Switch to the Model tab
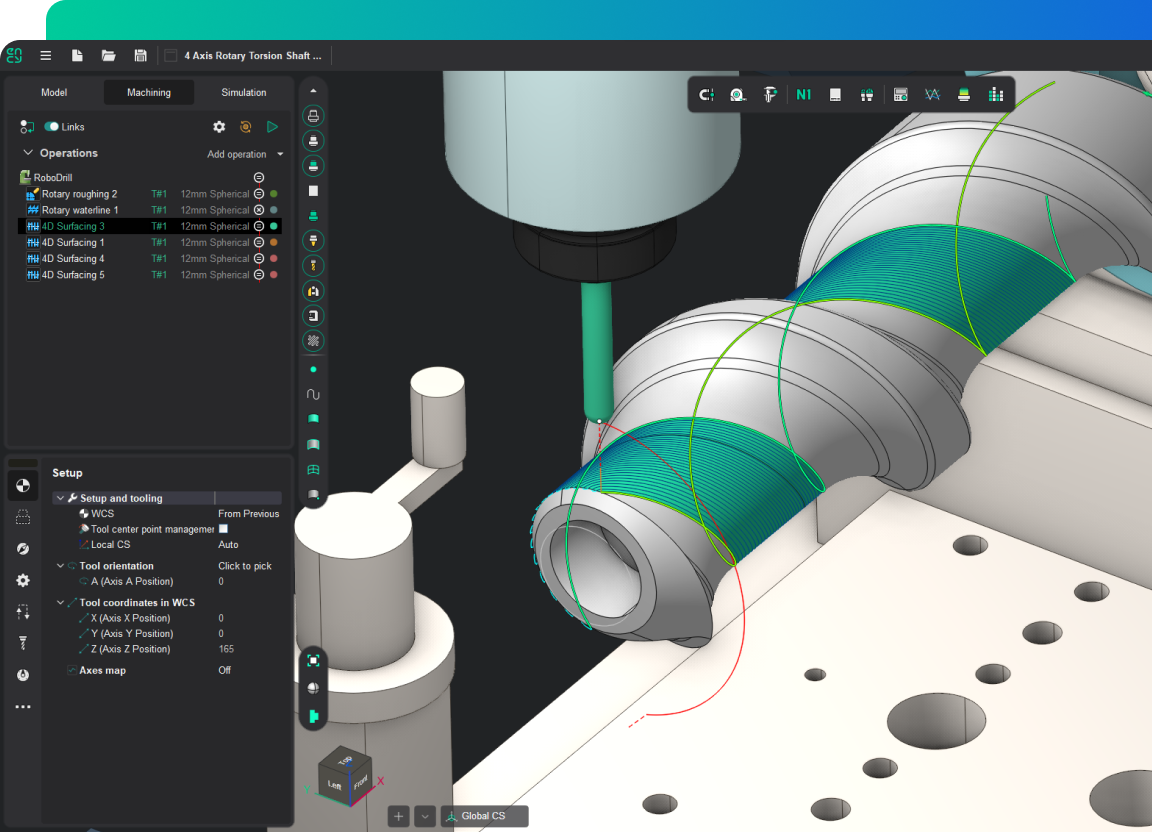Image resolution: width=1152 pixels, height=832 pixels. coord(54,92)
